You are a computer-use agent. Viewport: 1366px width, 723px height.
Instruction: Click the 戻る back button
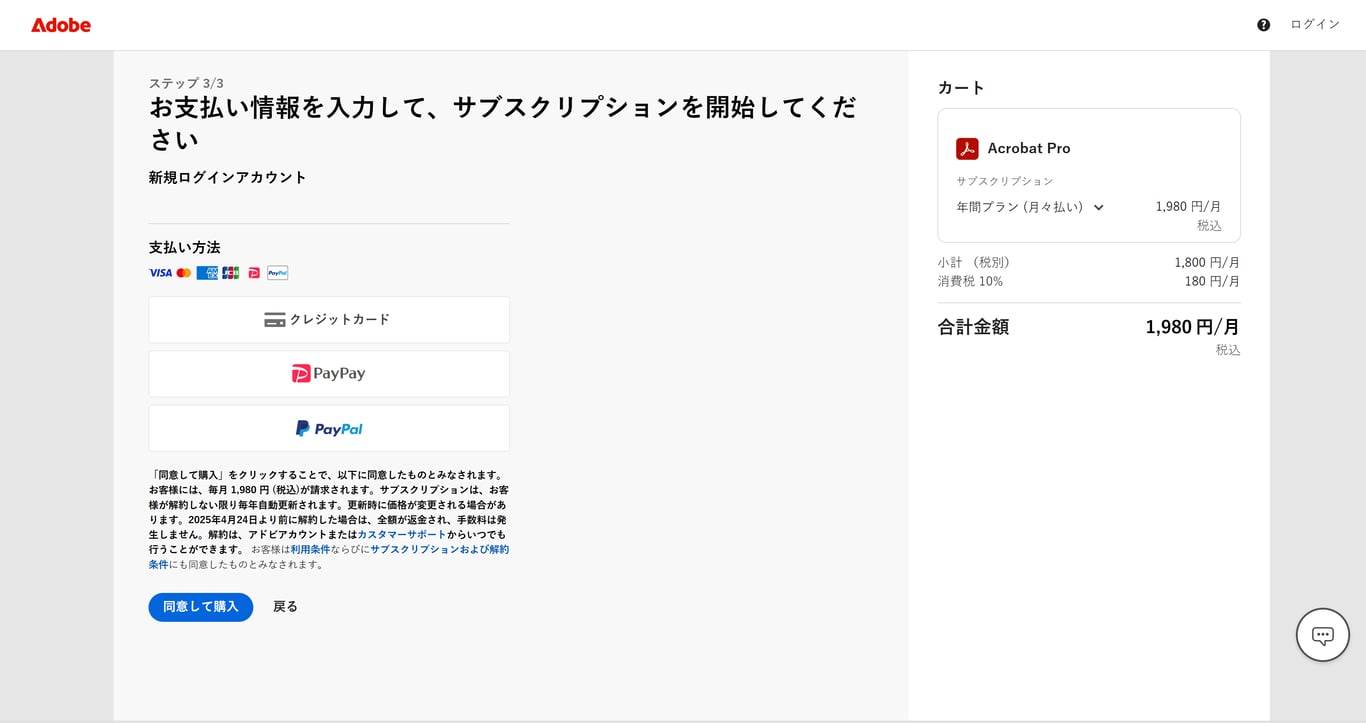285,606
